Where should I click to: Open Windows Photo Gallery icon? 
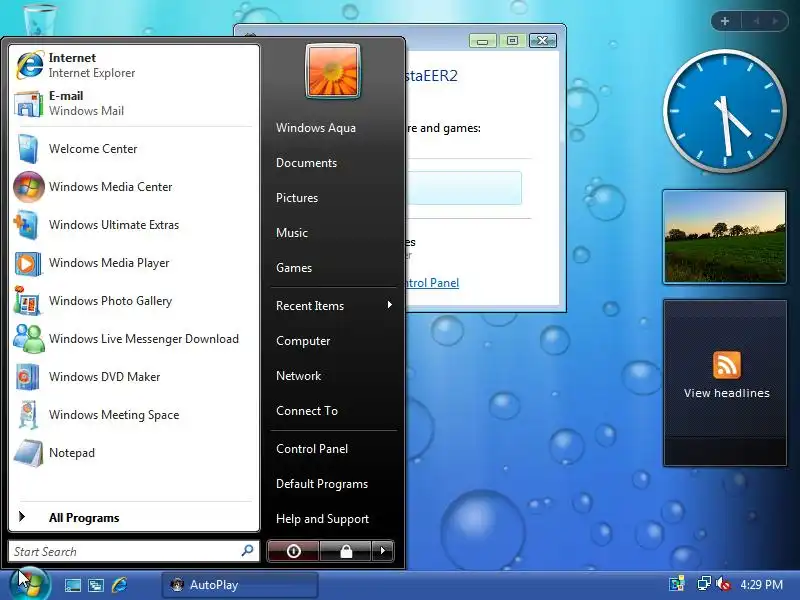pyautogui.click(x=28, y=301)
